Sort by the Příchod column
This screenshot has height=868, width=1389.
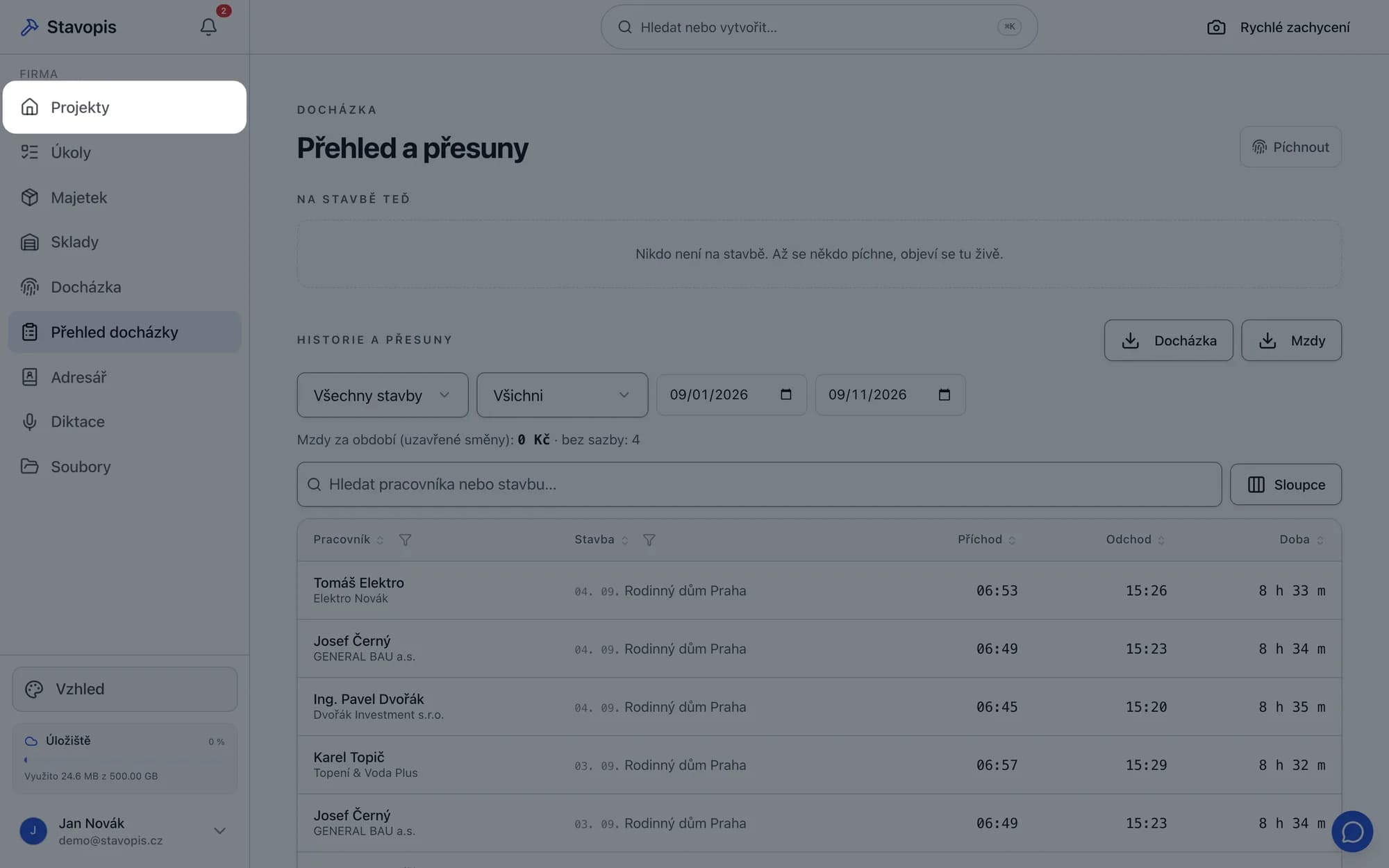point(986,540)
